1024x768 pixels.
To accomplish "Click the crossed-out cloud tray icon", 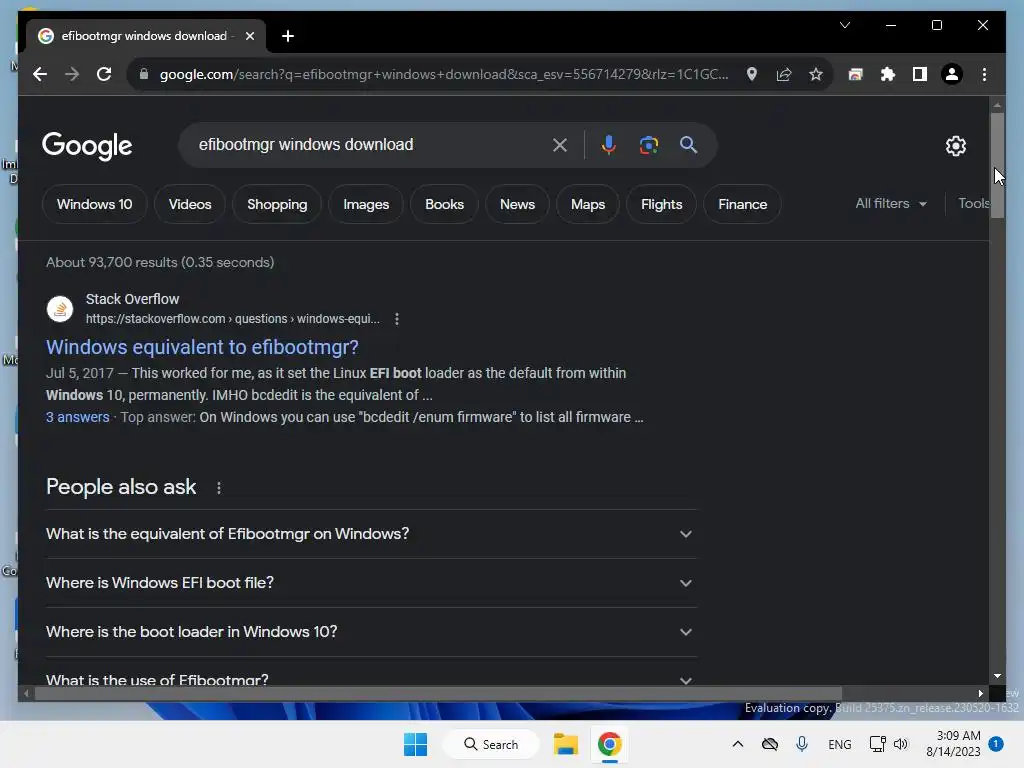I will click(x=770, y=744).
